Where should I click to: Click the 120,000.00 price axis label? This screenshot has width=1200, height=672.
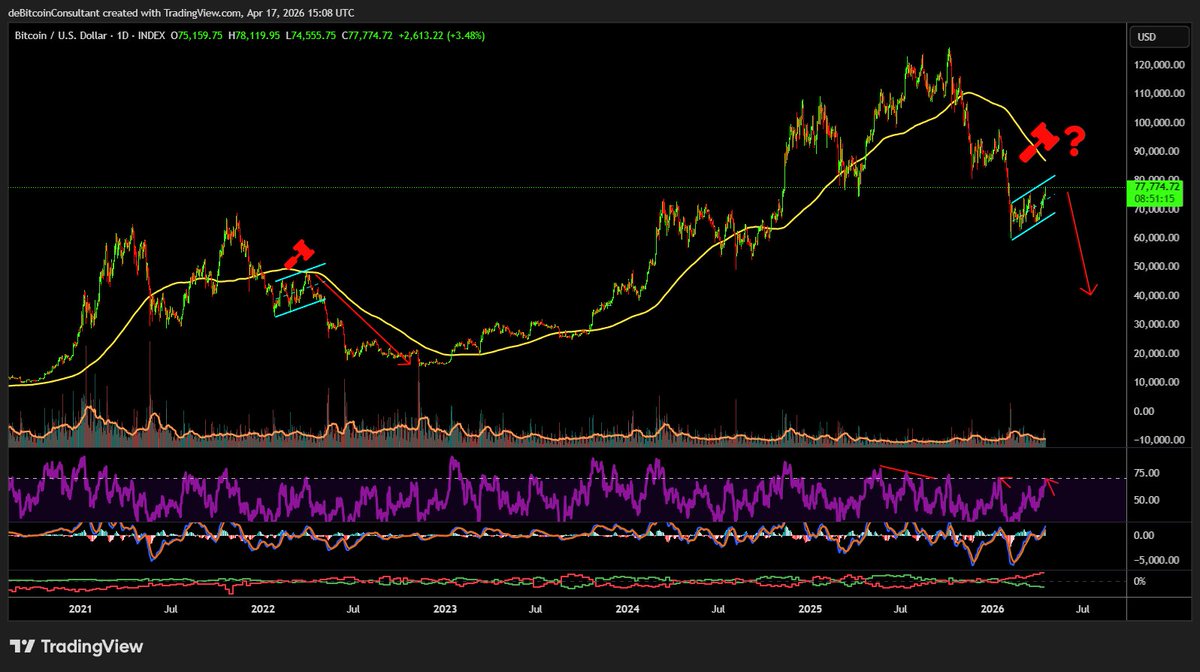pyautogui.click(x=1158, y=65)
